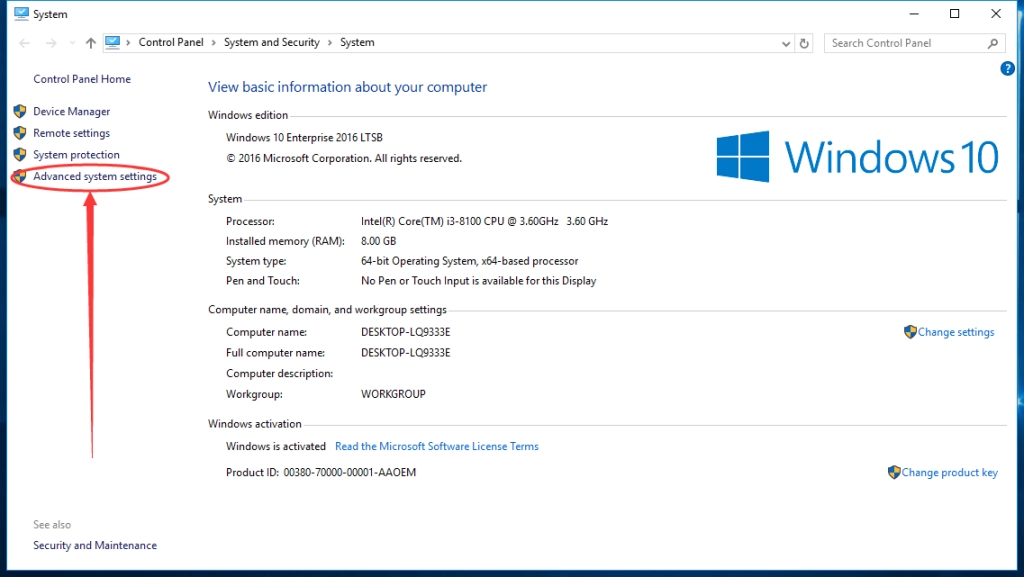The image size is (1024, 577).
Task: Minimize the System window
Action: (x=914, y=14)
